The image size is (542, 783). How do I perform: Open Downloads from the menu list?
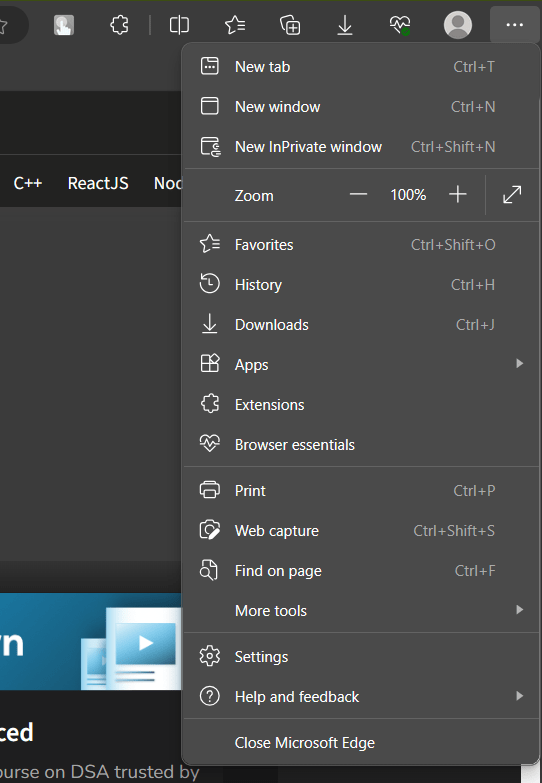coord(361,325)
